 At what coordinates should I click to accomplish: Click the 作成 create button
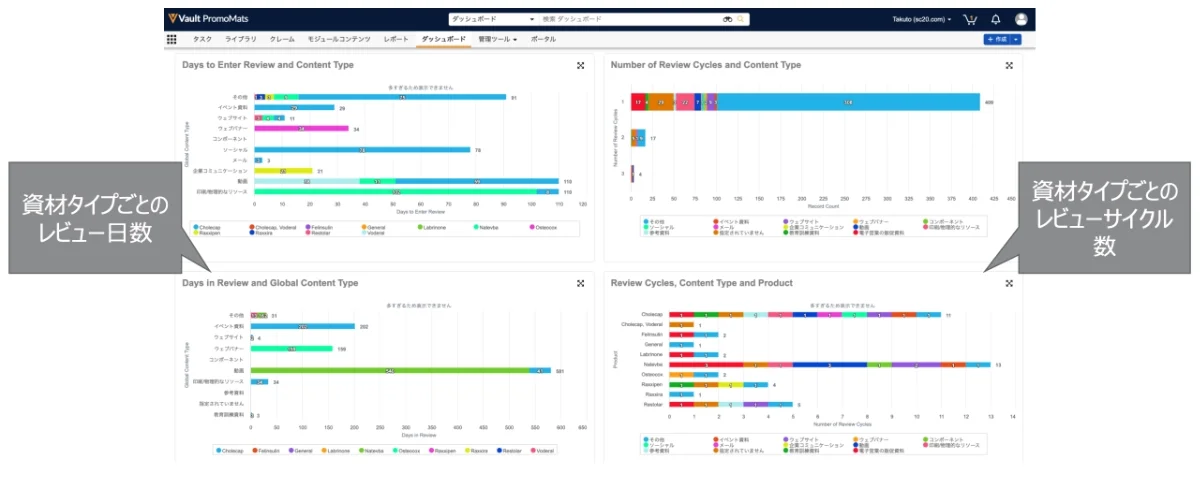(997, 39)
